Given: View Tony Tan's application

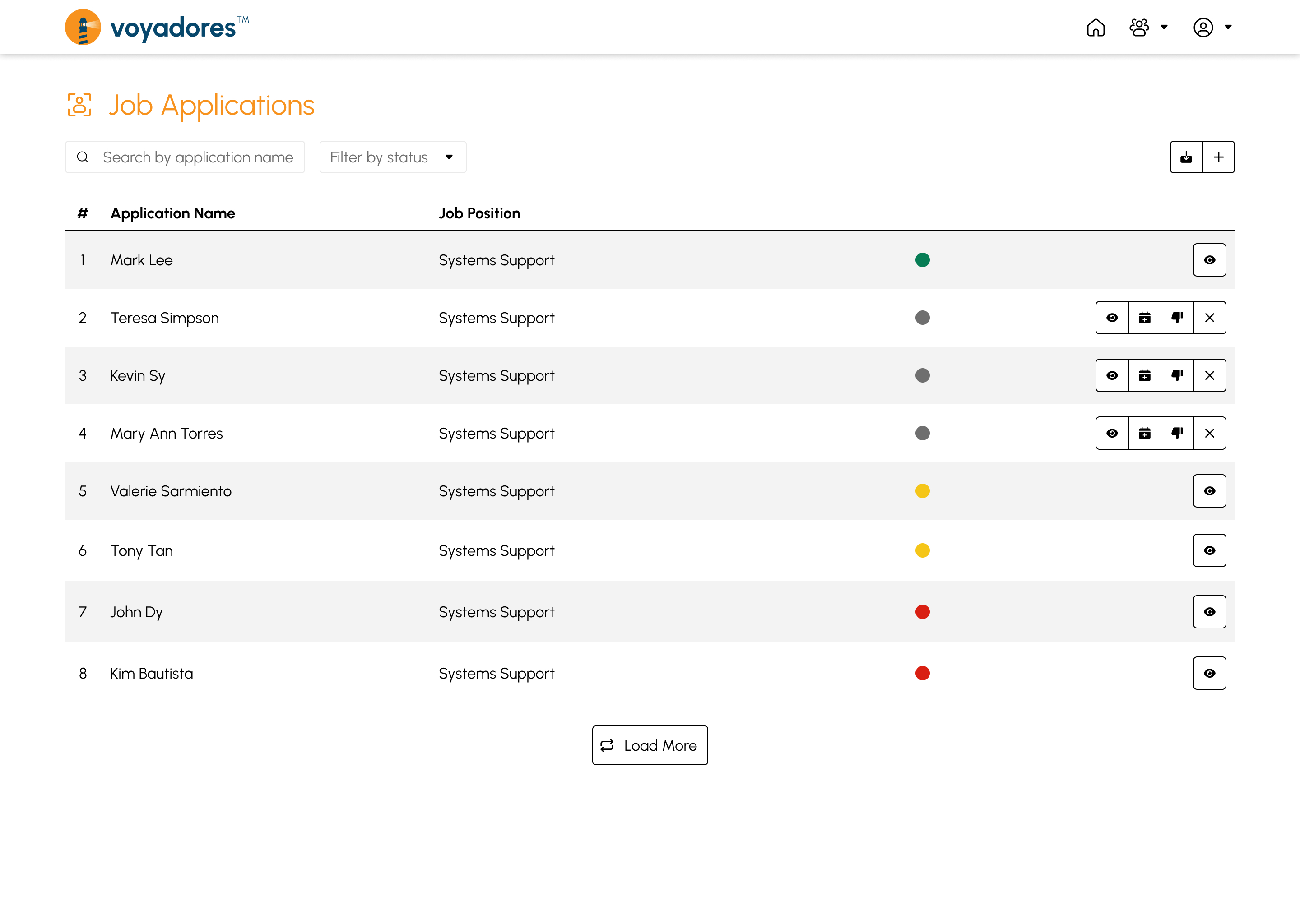Looking at the screenshot, I should pyautogui.click(x=1210, y=550).
